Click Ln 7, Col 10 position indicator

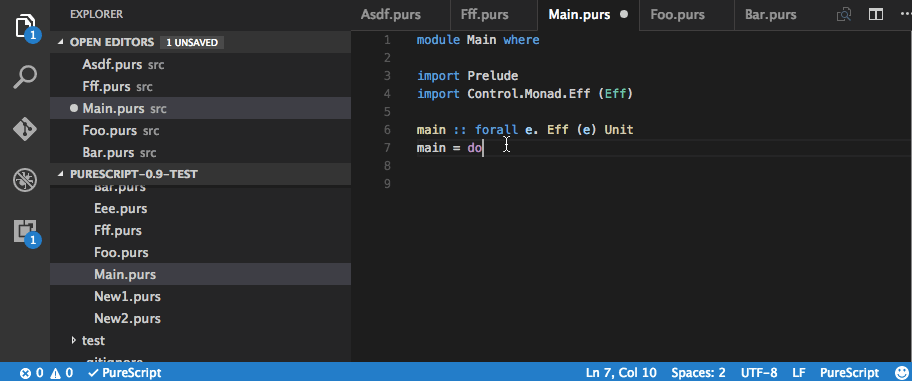tap(621, 373)
